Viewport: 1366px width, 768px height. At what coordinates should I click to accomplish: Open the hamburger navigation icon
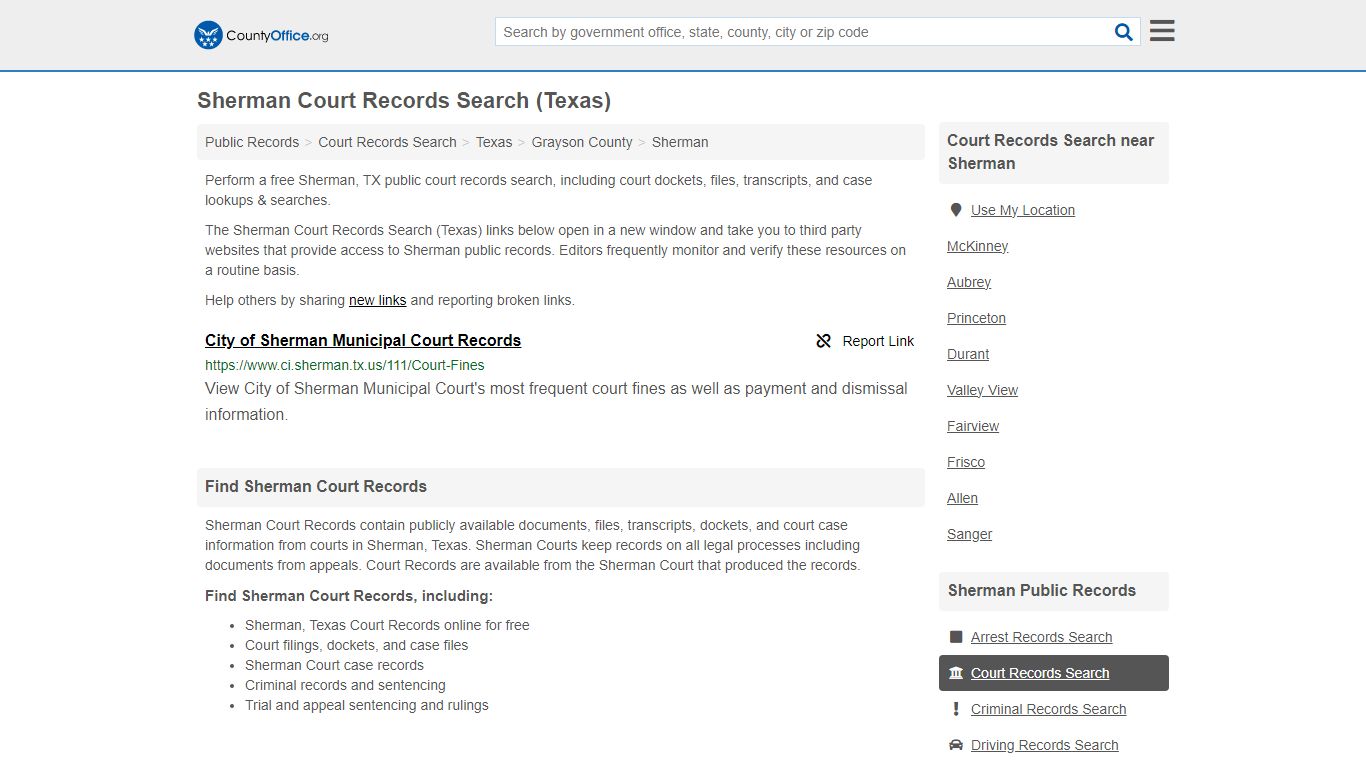tap(1161, 30)
